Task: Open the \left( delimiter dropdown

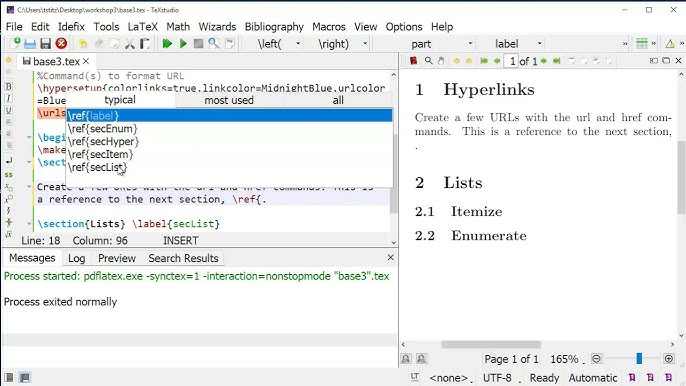Action: pyautogui.click(x=278, y=44)
